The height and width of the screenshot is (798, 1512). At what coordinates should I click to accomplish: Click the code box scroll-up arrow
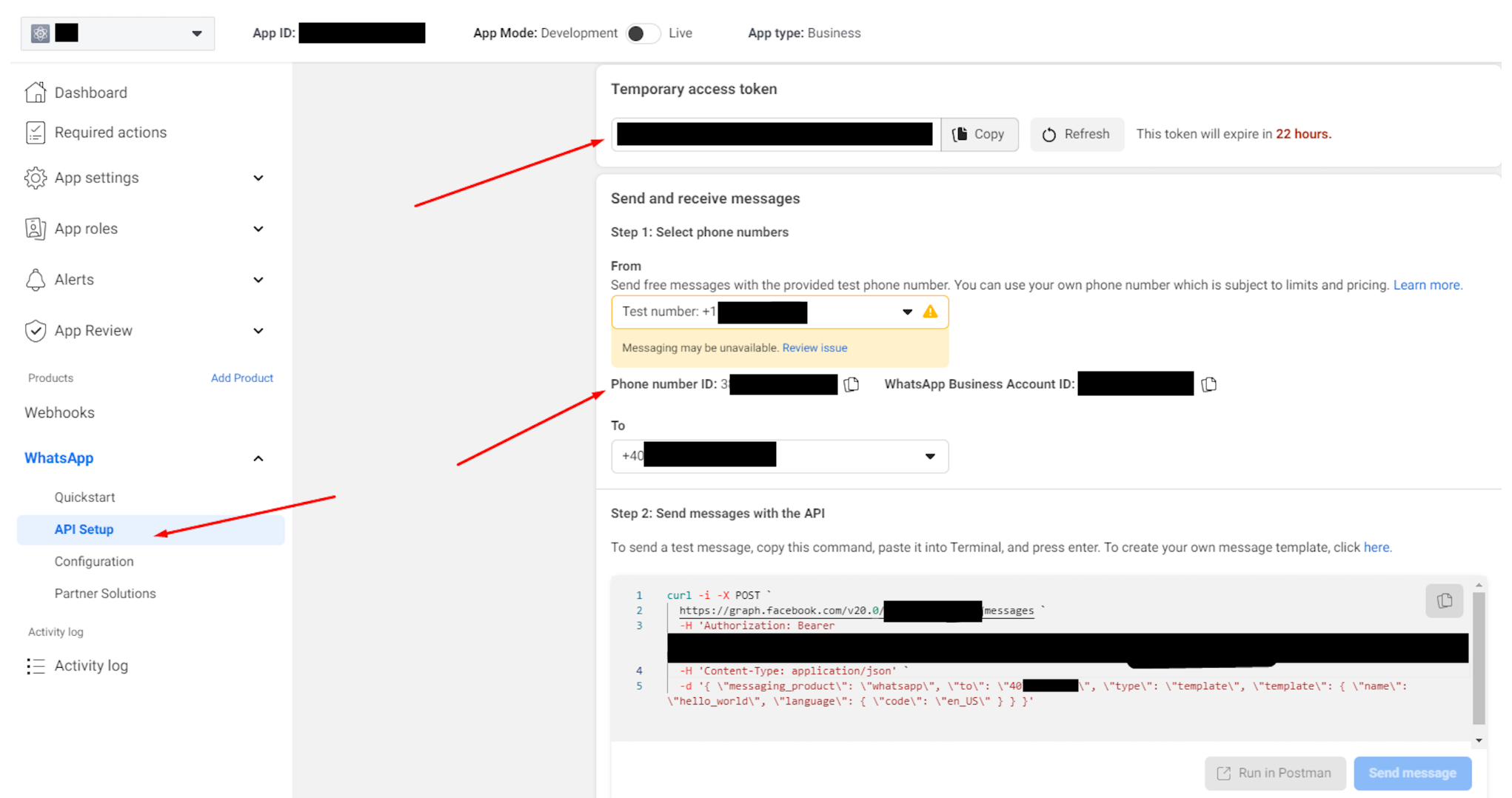click(x=1479, y=585)
